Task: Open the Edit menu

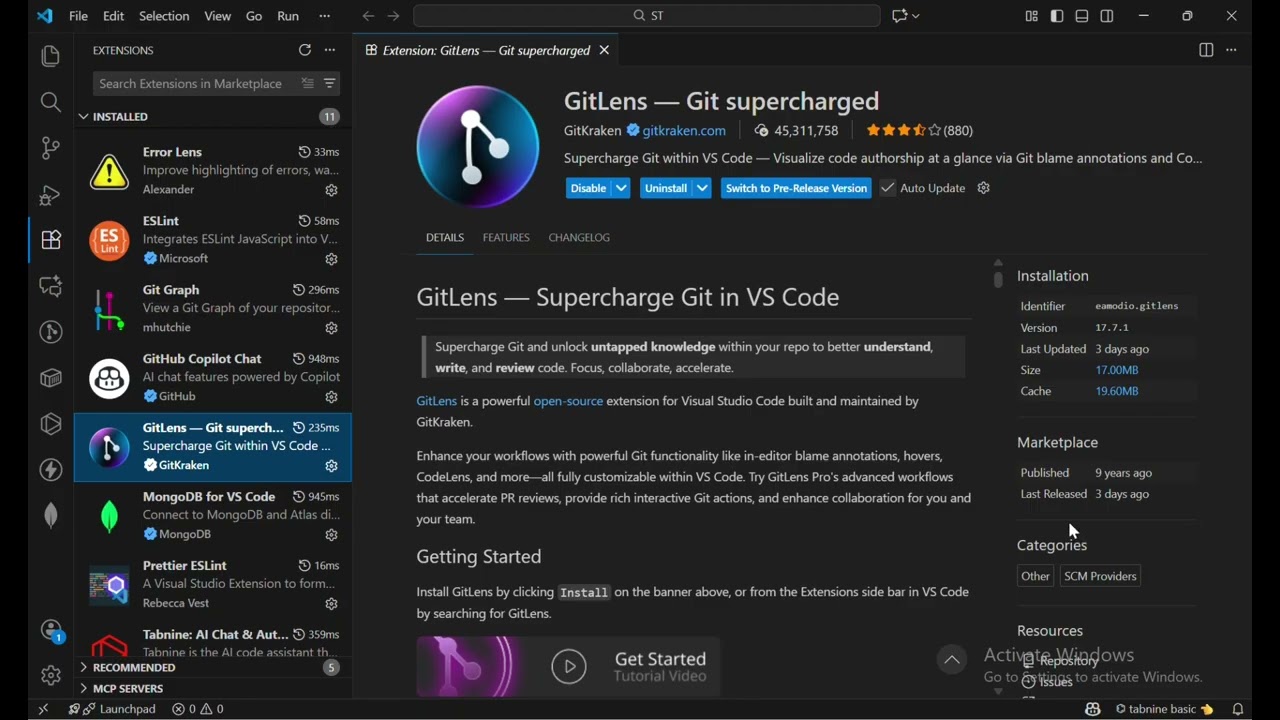Action: pos(114,16)
